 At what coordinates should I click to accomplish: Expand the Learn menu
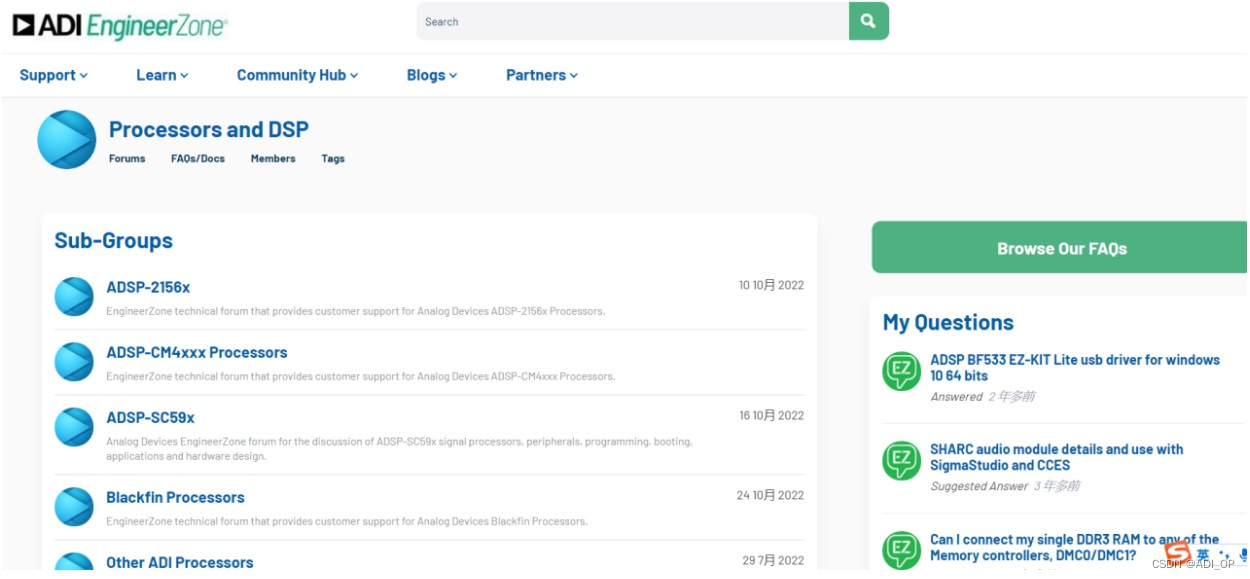pyautogui.click(x=162, y=75)
